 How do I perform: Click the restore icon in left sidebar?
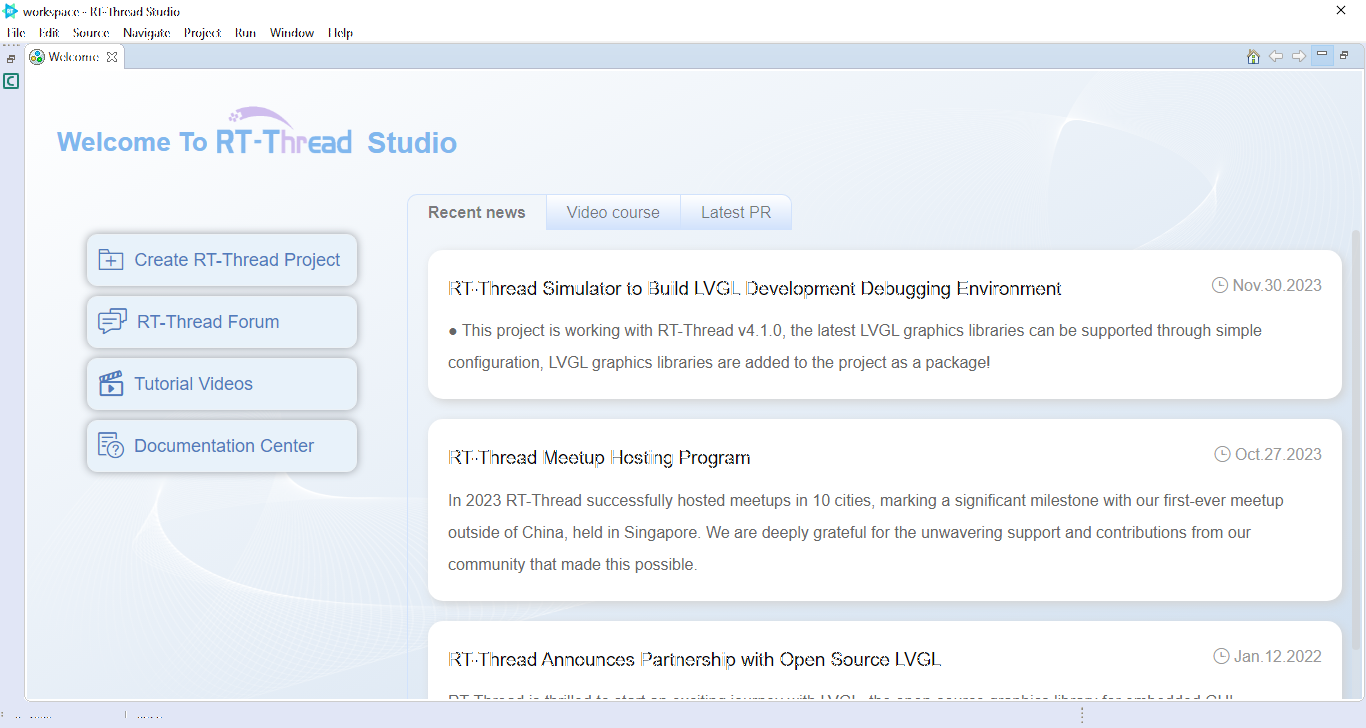tap(11, 59)
